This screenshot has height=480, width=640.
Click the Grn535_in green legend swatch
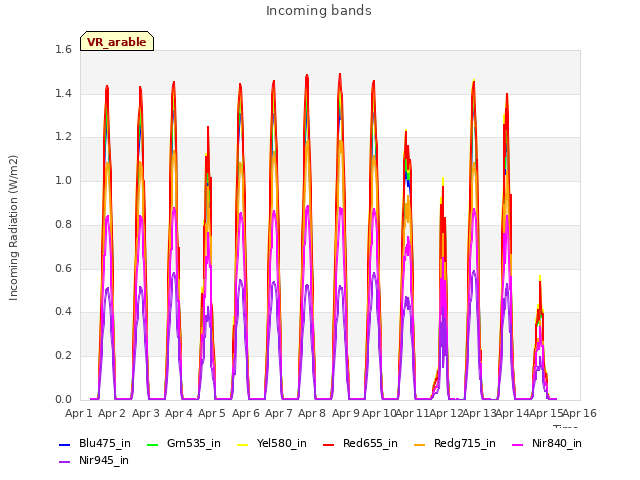[152, 444]
